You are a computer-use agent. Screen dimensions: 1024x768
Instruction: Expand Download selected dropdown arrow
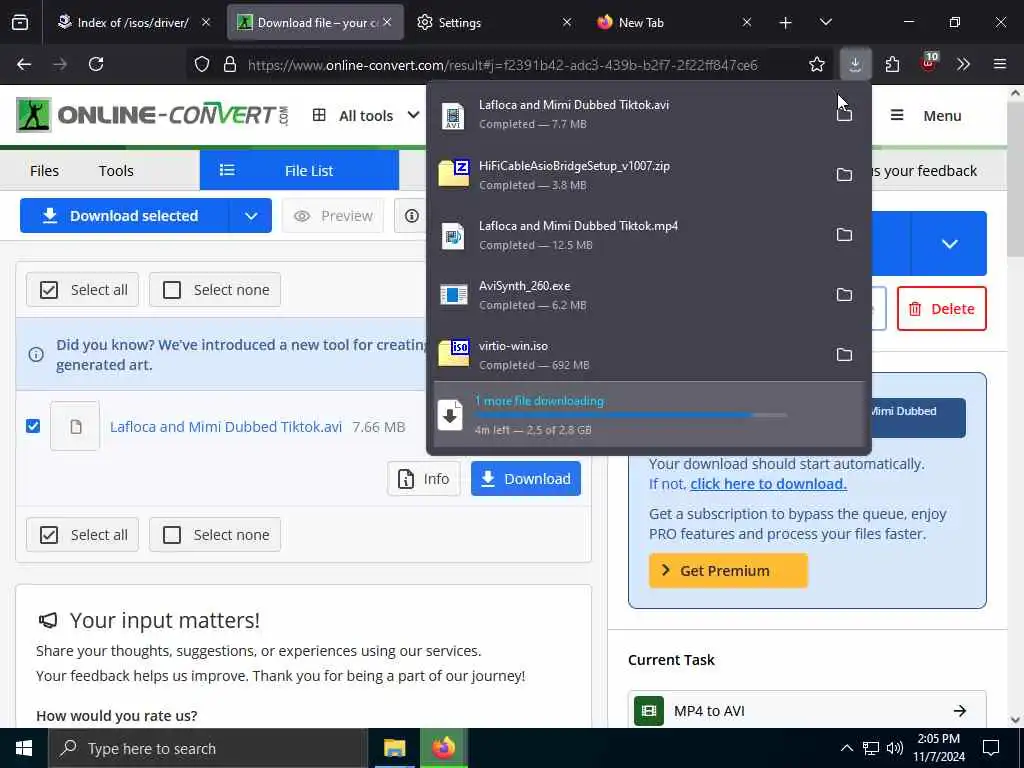click(251, 216)
